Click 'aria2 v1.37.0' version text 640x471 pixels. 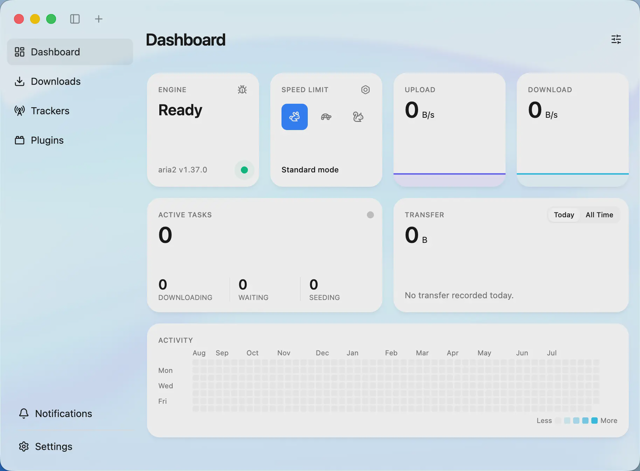point(182,170)
